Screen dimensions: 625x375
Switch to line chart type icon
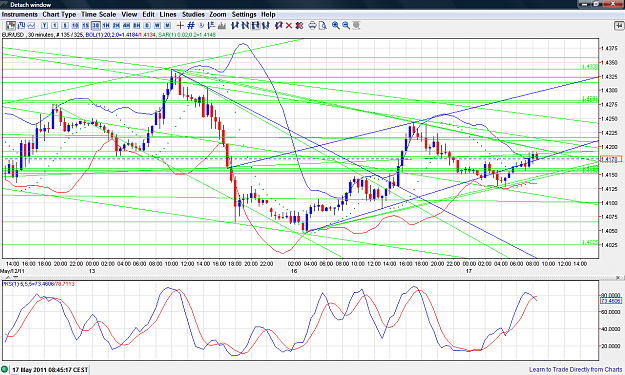point(31,26)
